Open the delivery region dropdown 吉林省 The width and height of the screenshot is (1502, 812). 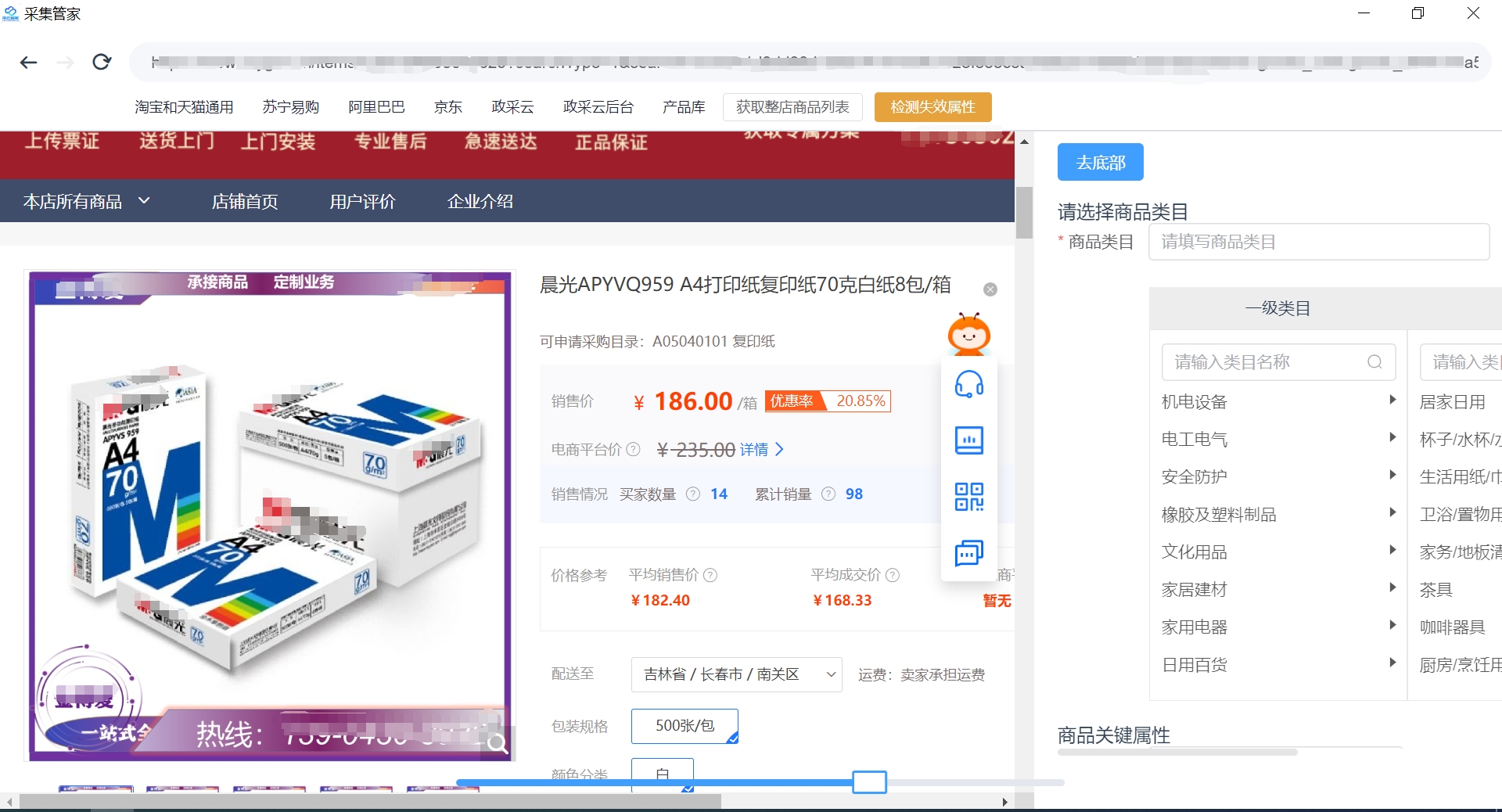(x=736, y=674)
